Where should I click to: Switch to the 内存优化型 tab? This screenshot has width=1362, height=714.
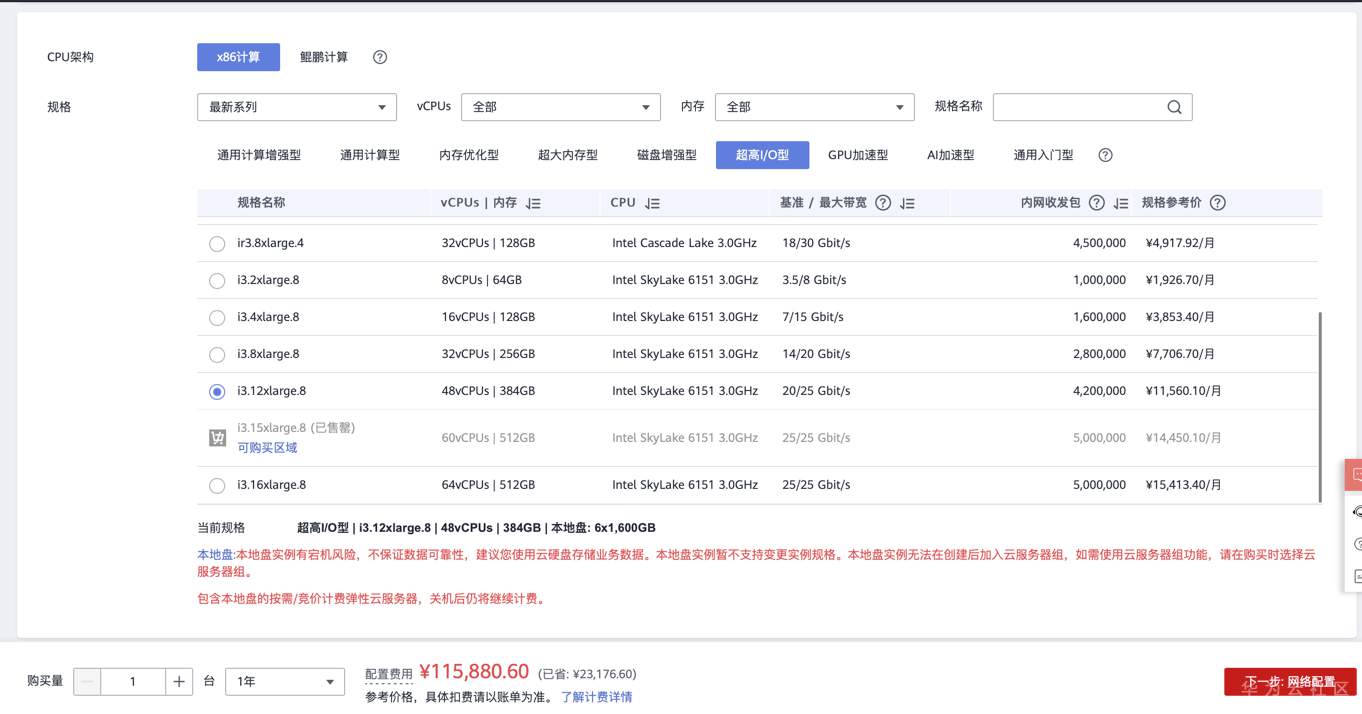point(470,154)
